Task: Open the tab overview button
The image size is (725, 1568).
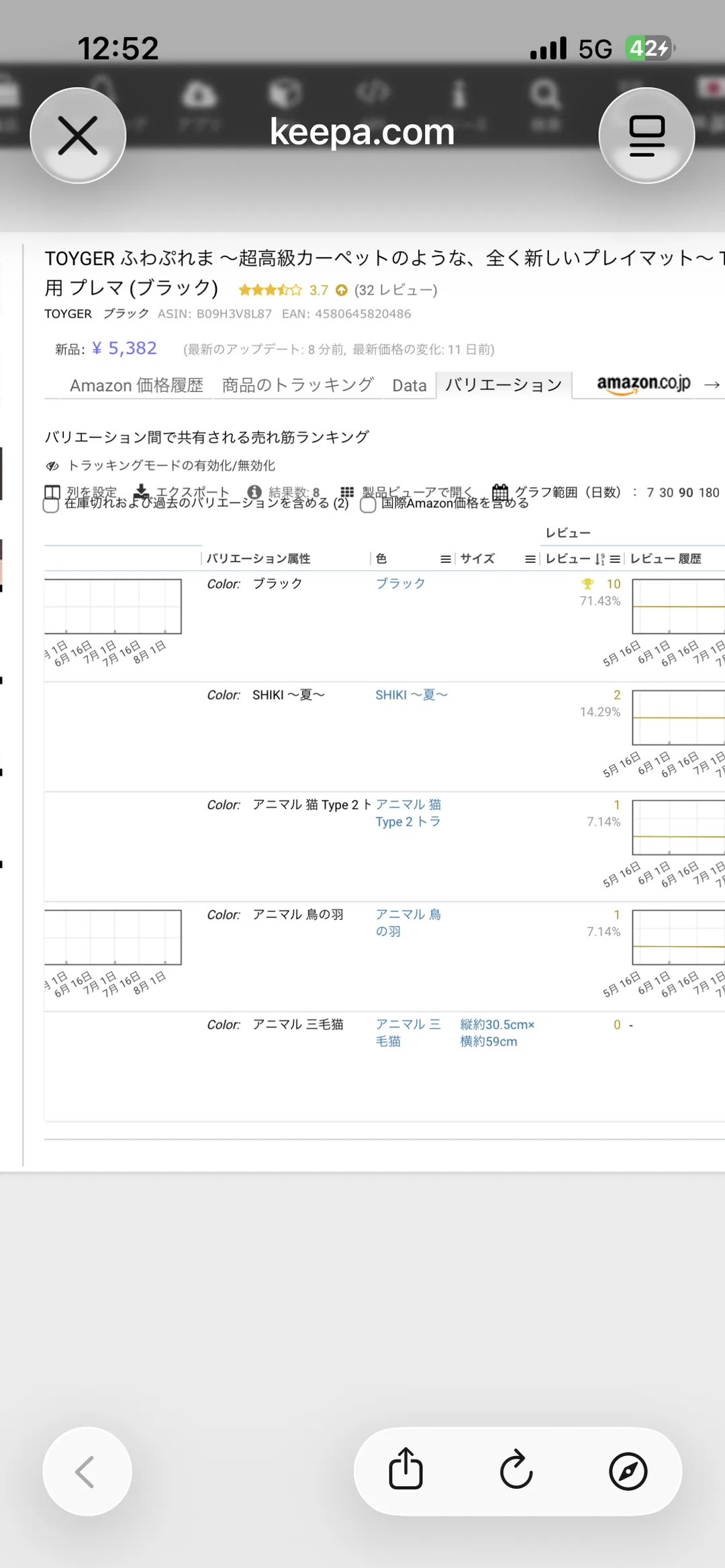Action: 646,136
